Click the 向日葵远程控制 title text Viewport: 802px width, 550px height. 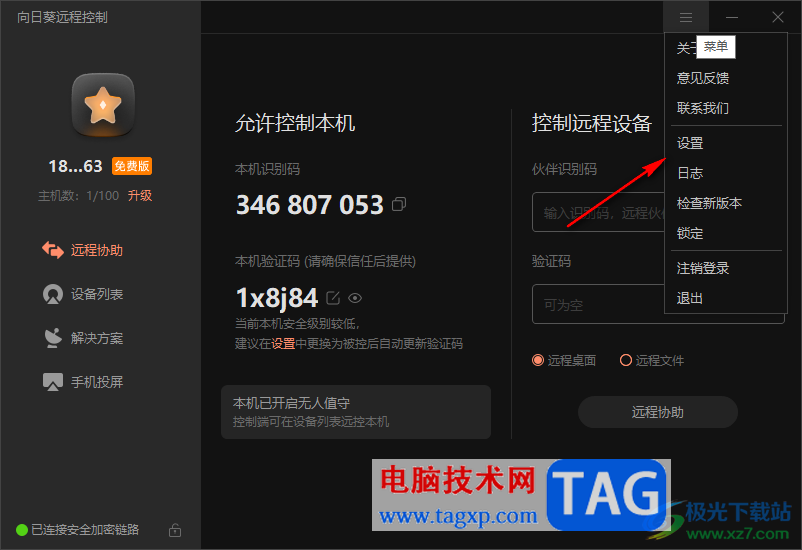click(x=62, y=17)
